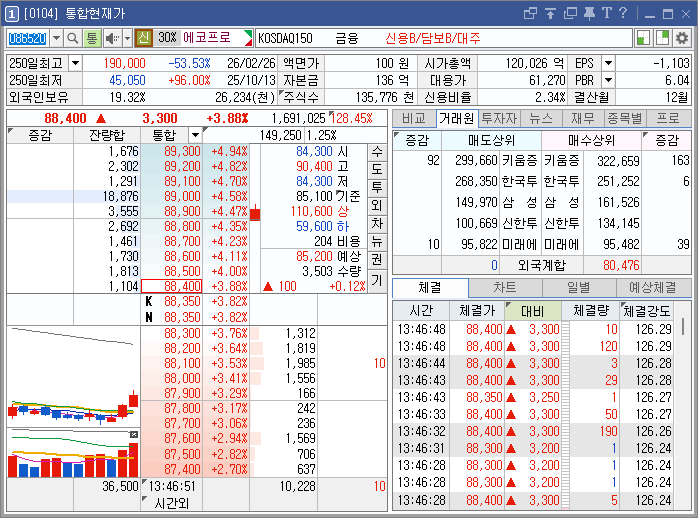This screenshot has height=518, width=698.
Task: Toggle the green 통 integrated button
Action: (x=92, y=38)
